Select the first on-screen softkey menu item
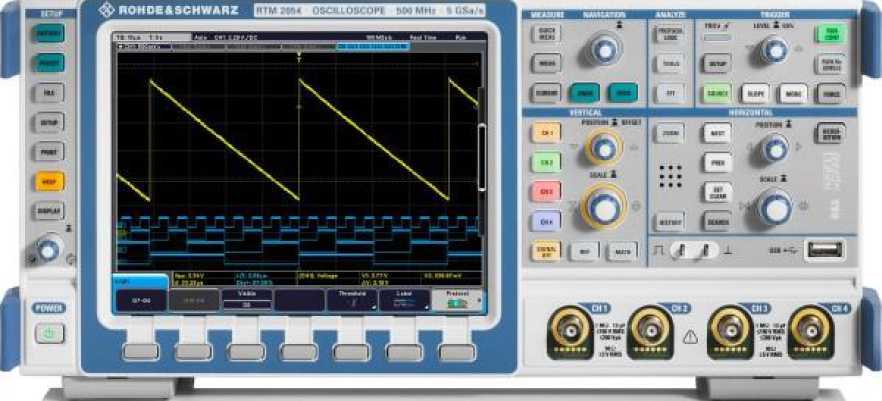This screenshot has width=882, height=401. pos(141,300)
